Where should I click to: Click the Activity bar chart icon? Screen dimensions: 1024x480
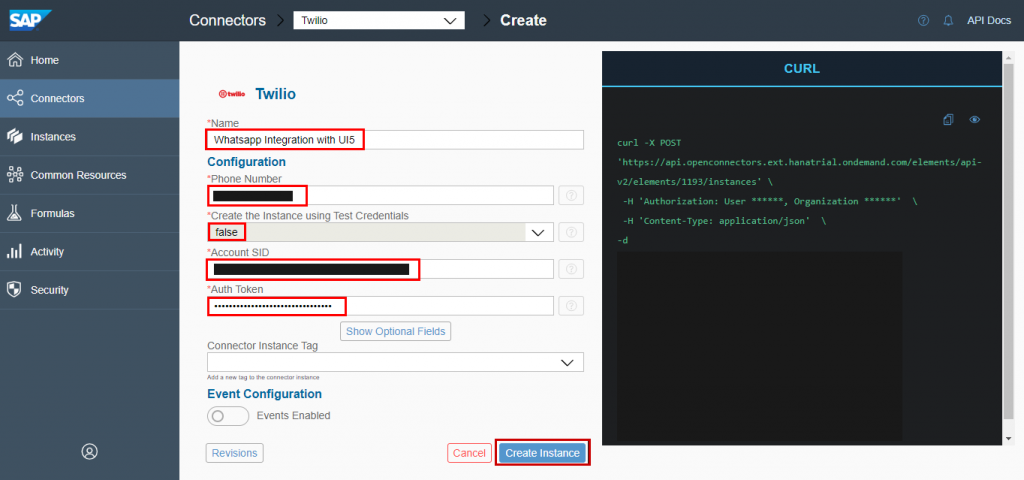click(14, 252)
